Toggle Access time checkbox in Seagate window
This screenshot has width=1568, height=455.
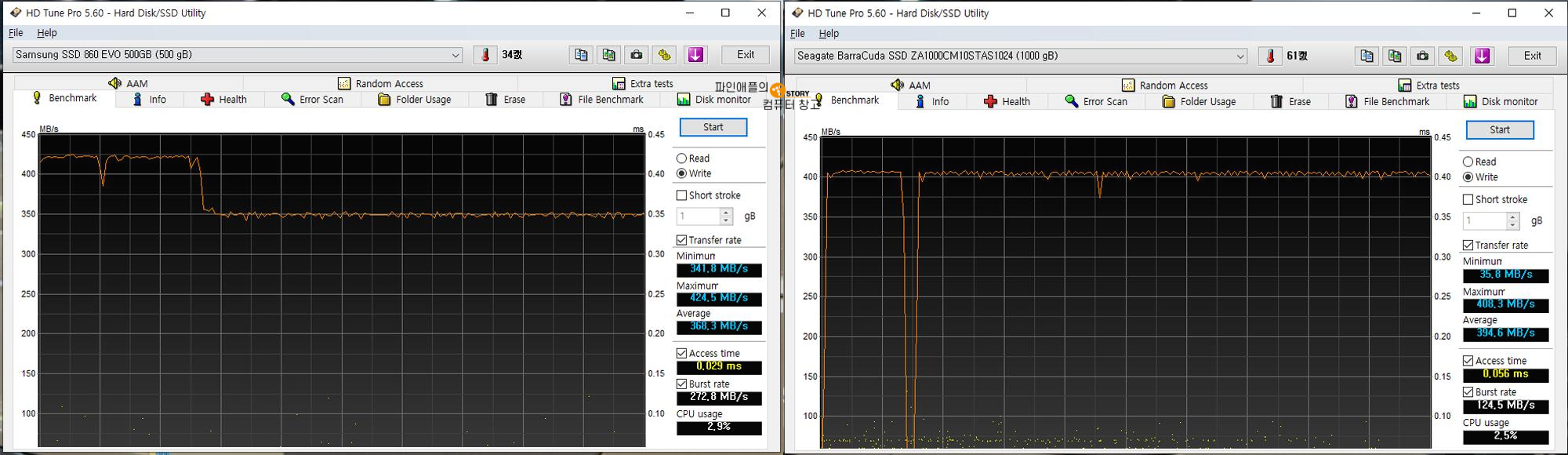[1468, 361]
